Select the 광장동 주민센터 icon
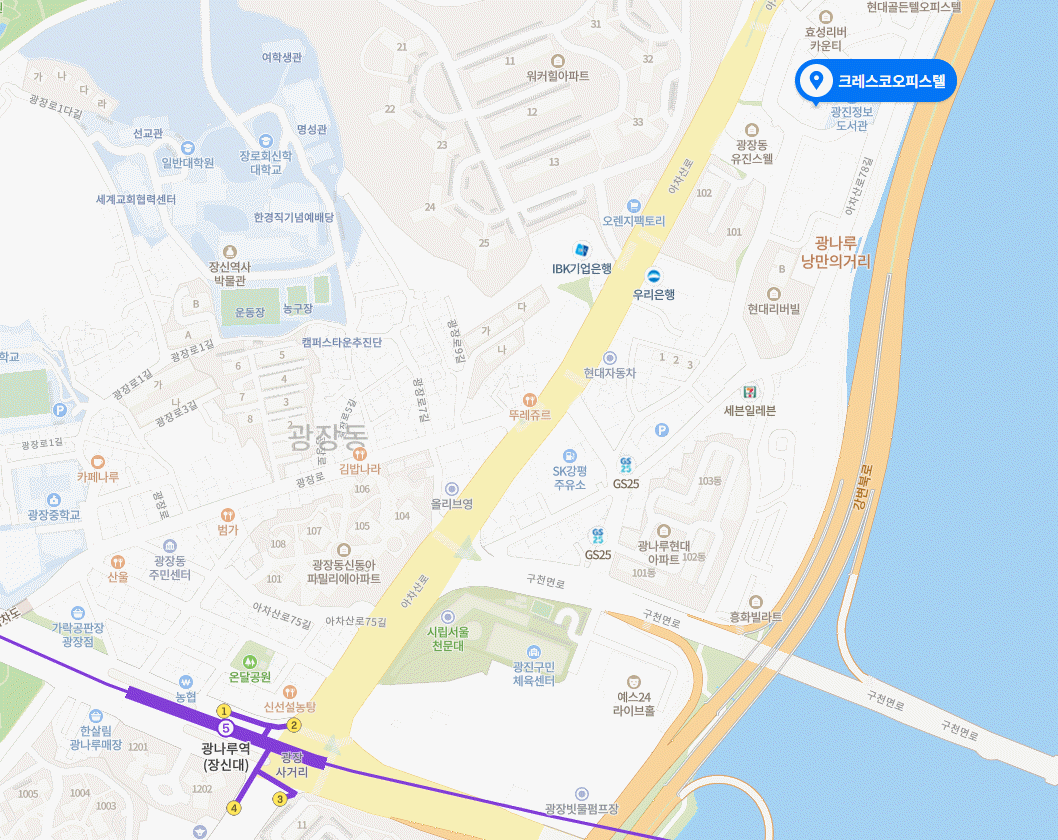This screenshot has width=1058, height=840. click(170, 545)
